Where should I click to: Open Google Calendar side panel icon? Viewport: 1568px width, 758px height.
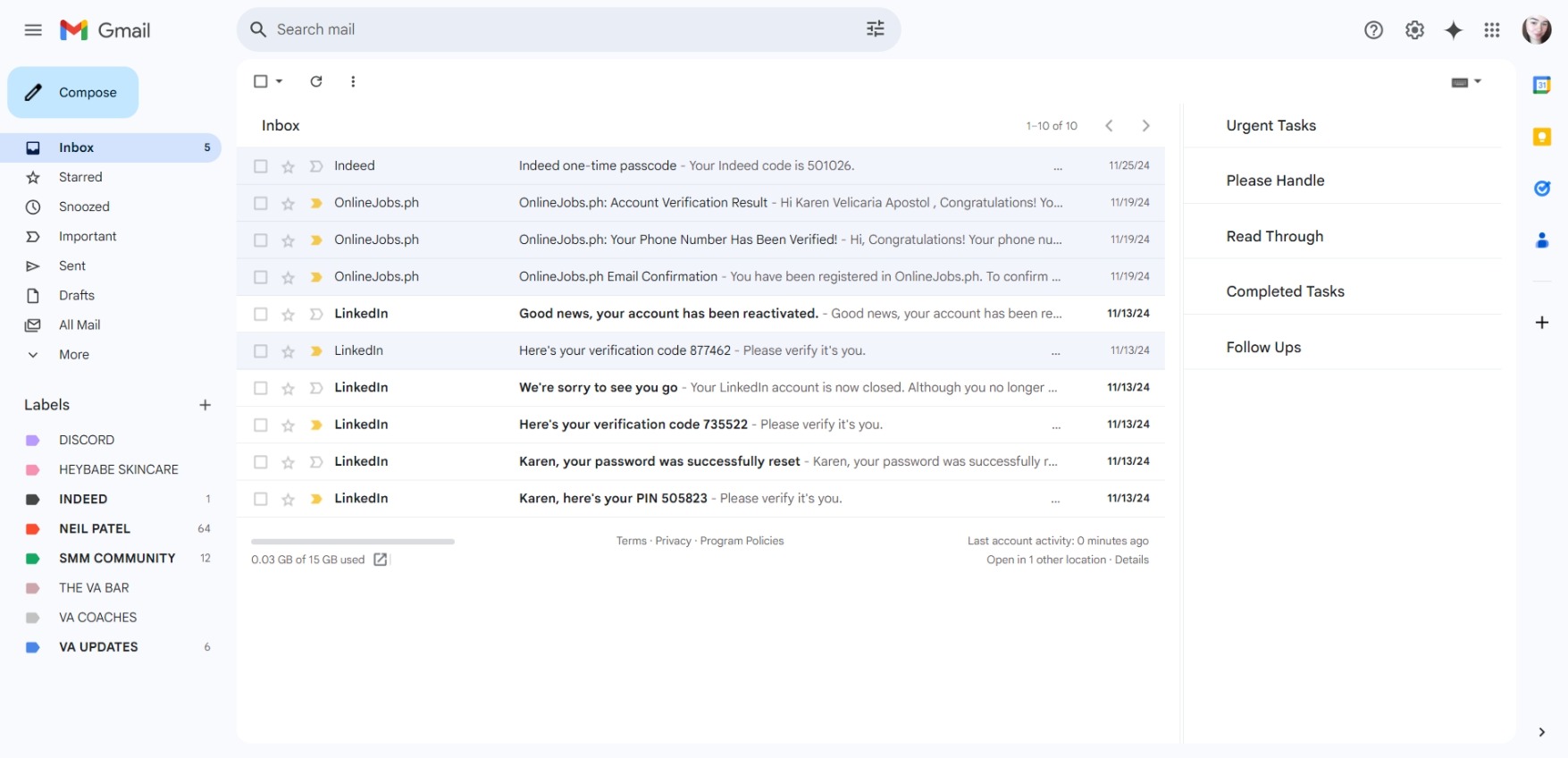[1541, 85]
